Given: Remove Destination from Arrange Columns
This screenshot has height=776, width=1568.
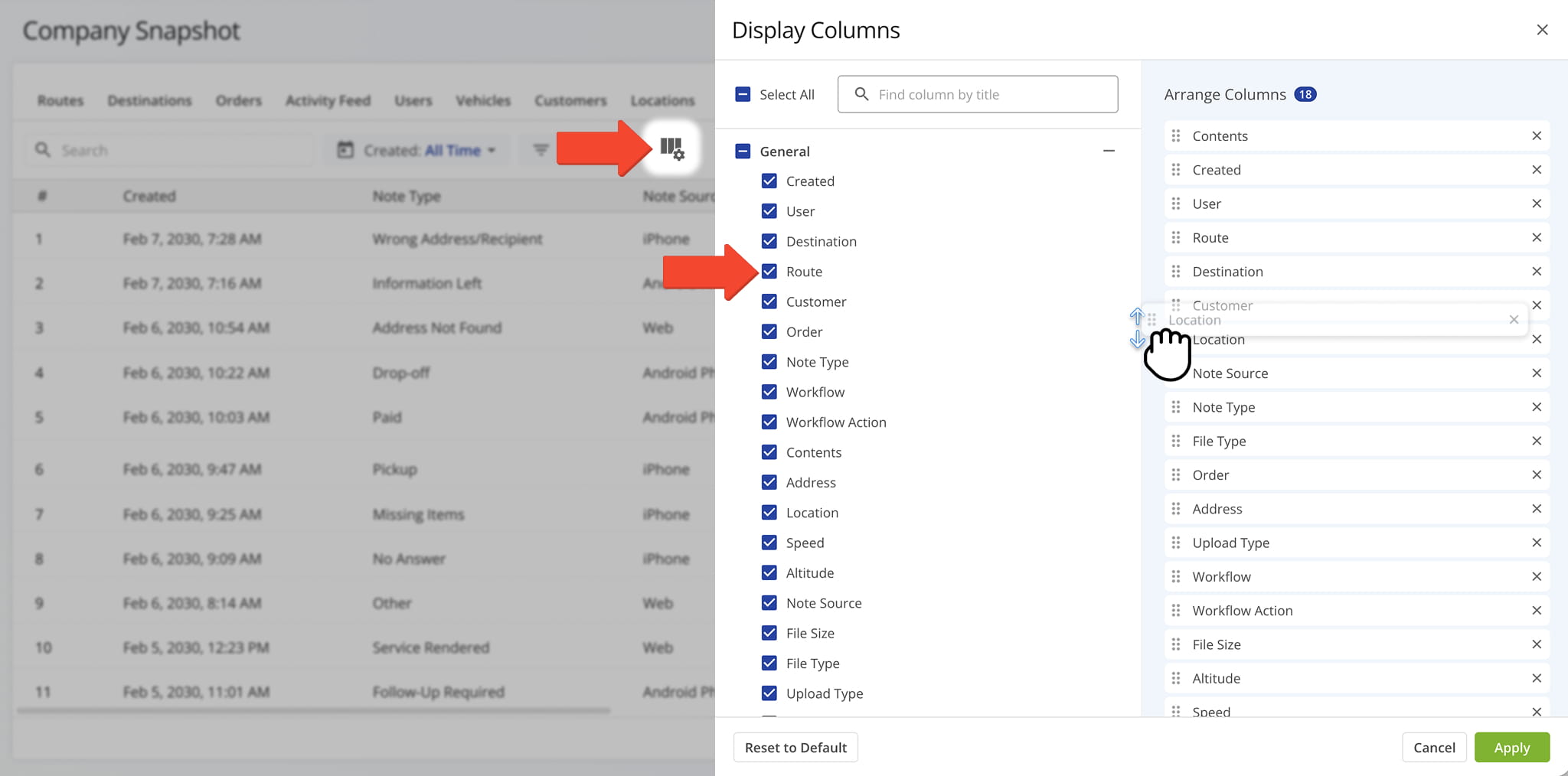Looking at the screenshot, I should (1536, 272).
